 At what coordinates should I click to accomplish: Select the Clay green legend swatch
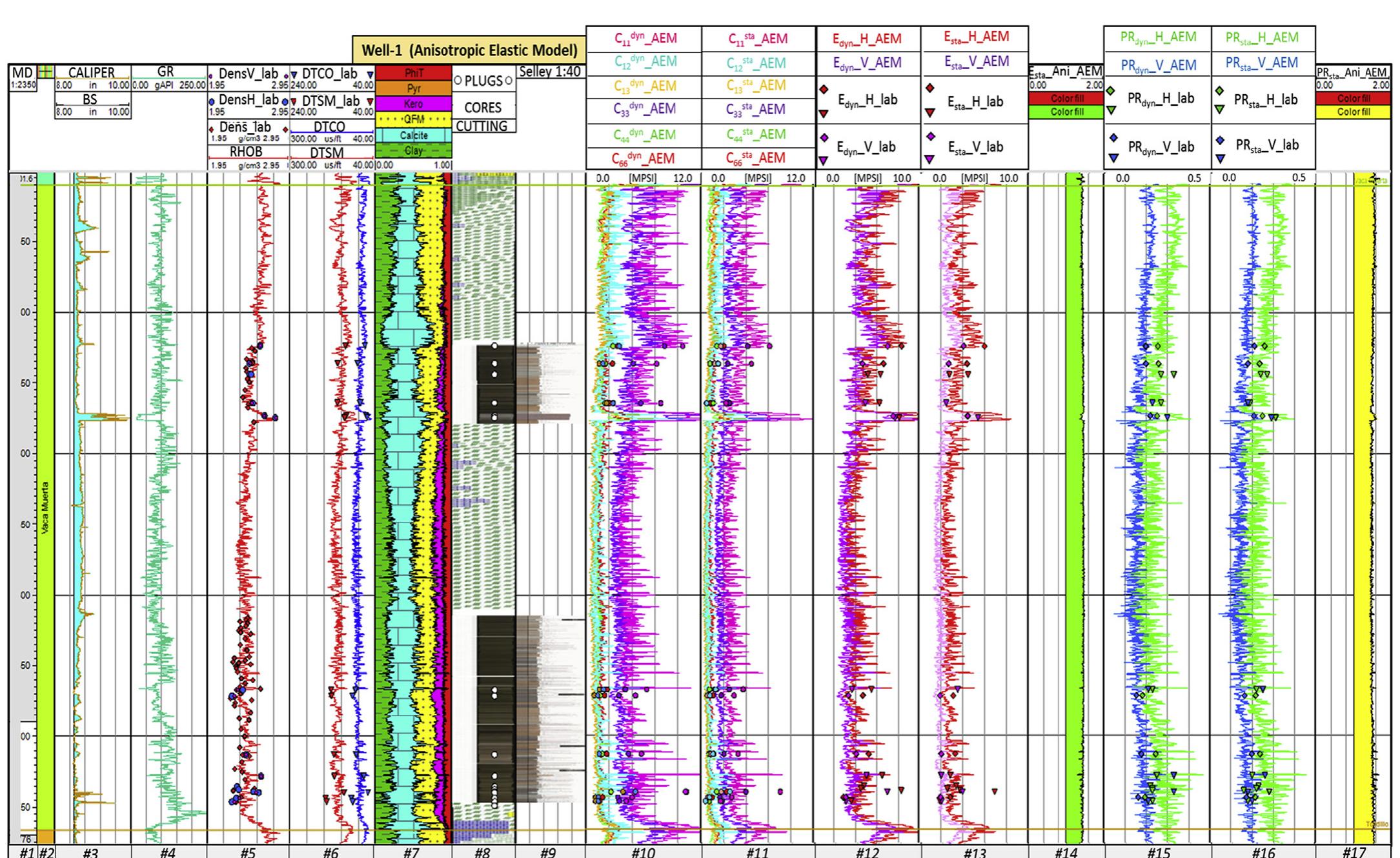[413, 150]
